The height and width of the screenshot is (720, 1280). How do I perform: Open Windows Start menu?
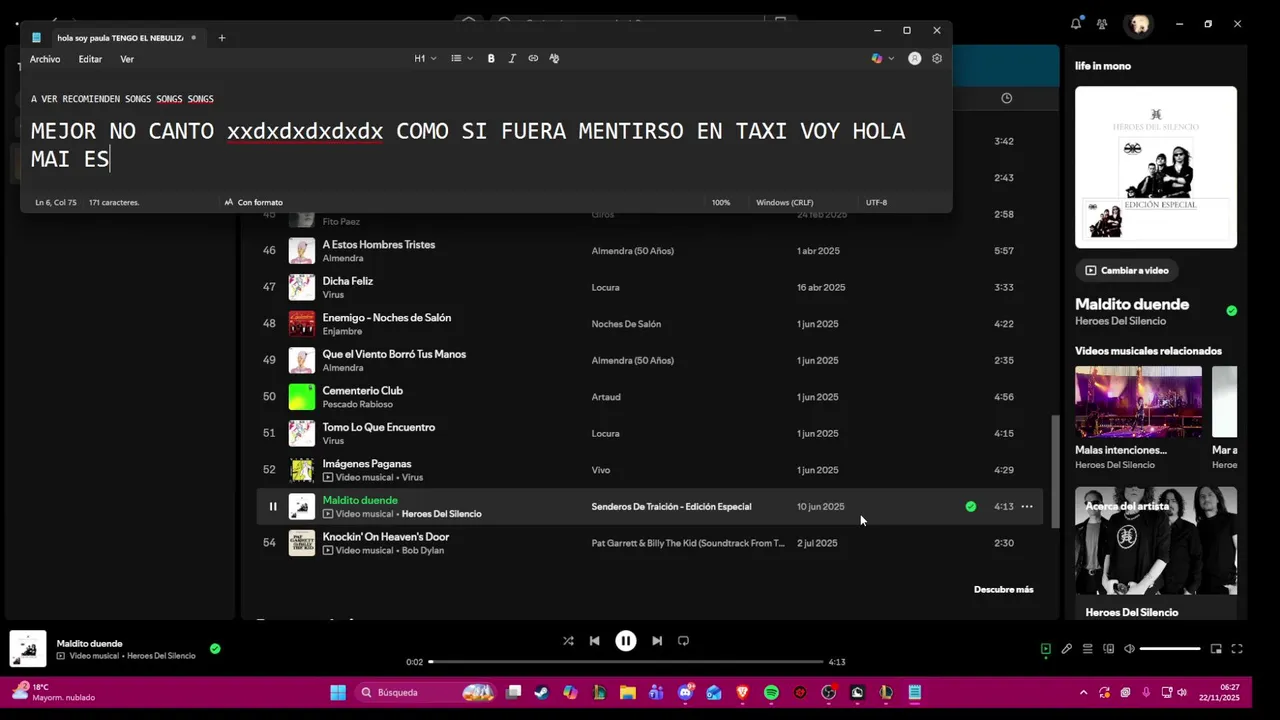pyautogui.click(x=338, y=692)
